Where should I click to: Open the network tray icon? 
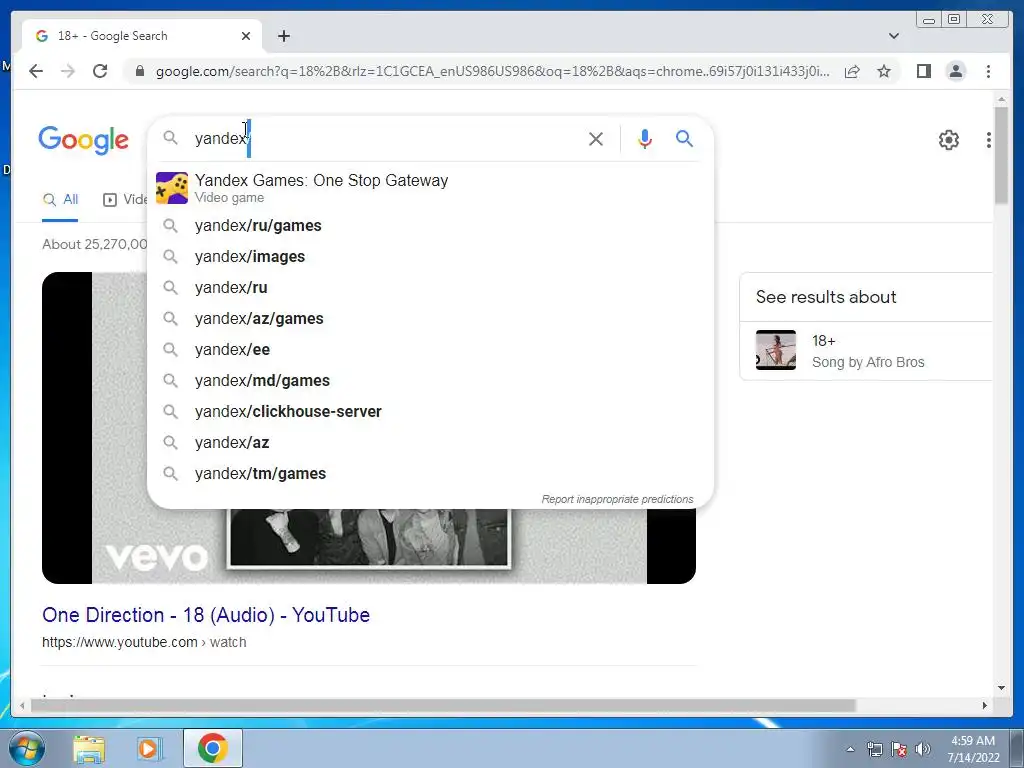click(x=874, y=750)
